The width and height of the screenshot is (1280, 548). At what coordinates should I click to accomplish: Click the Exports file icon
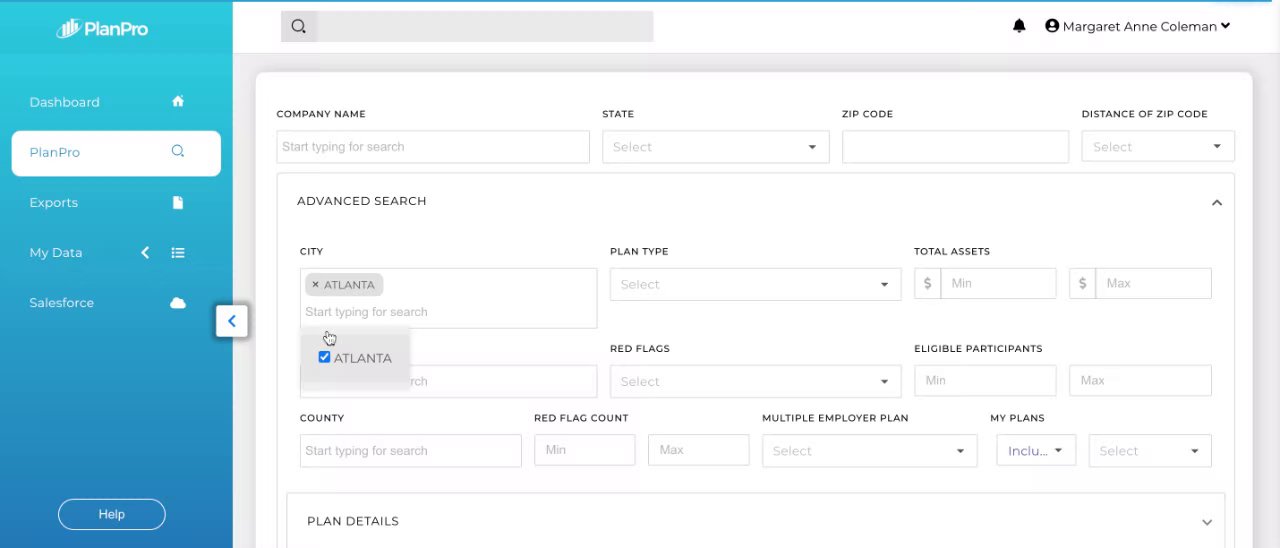[x=178, y=202]
